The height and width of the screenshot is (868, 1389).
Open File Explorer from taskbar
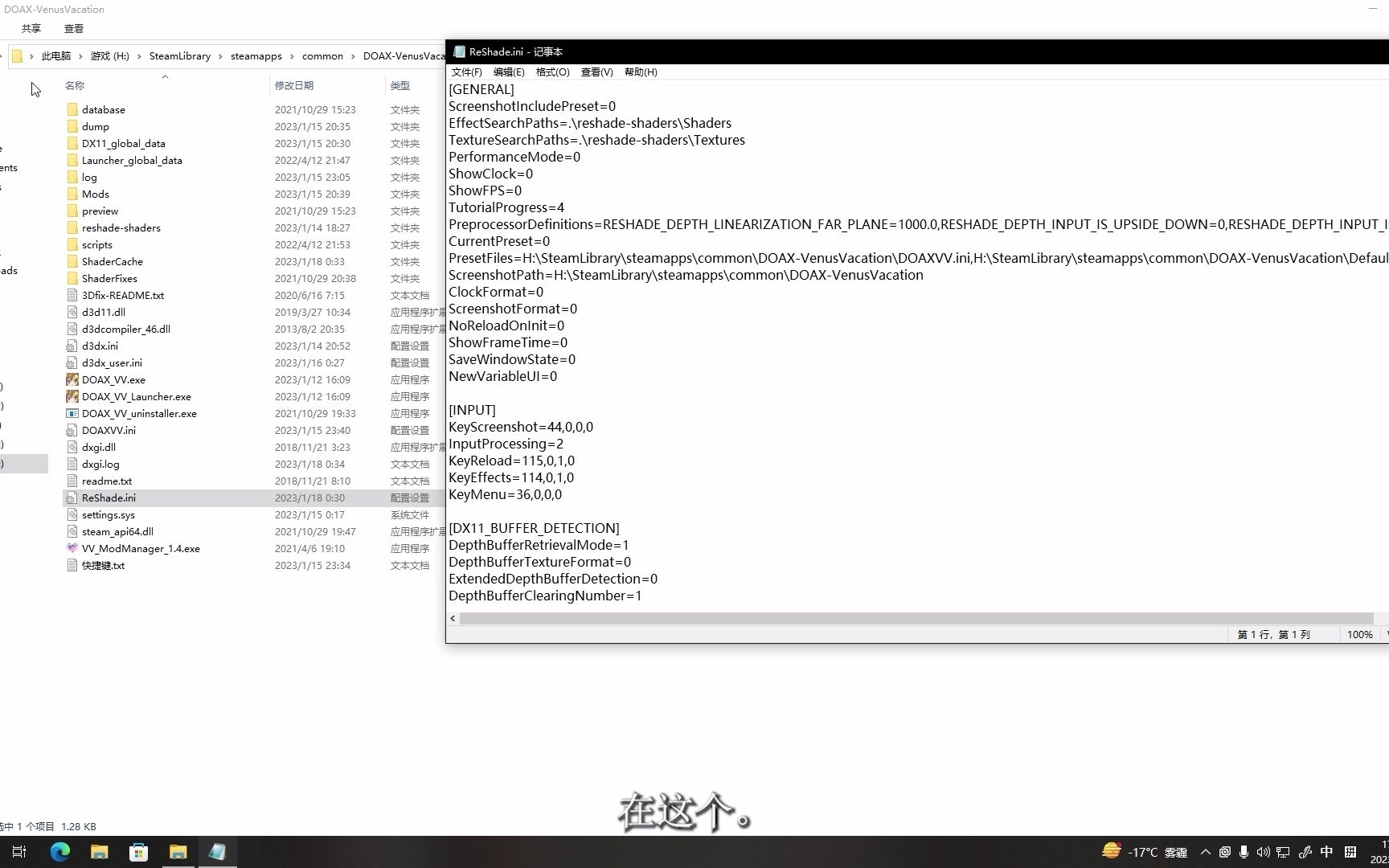point(99,852)
